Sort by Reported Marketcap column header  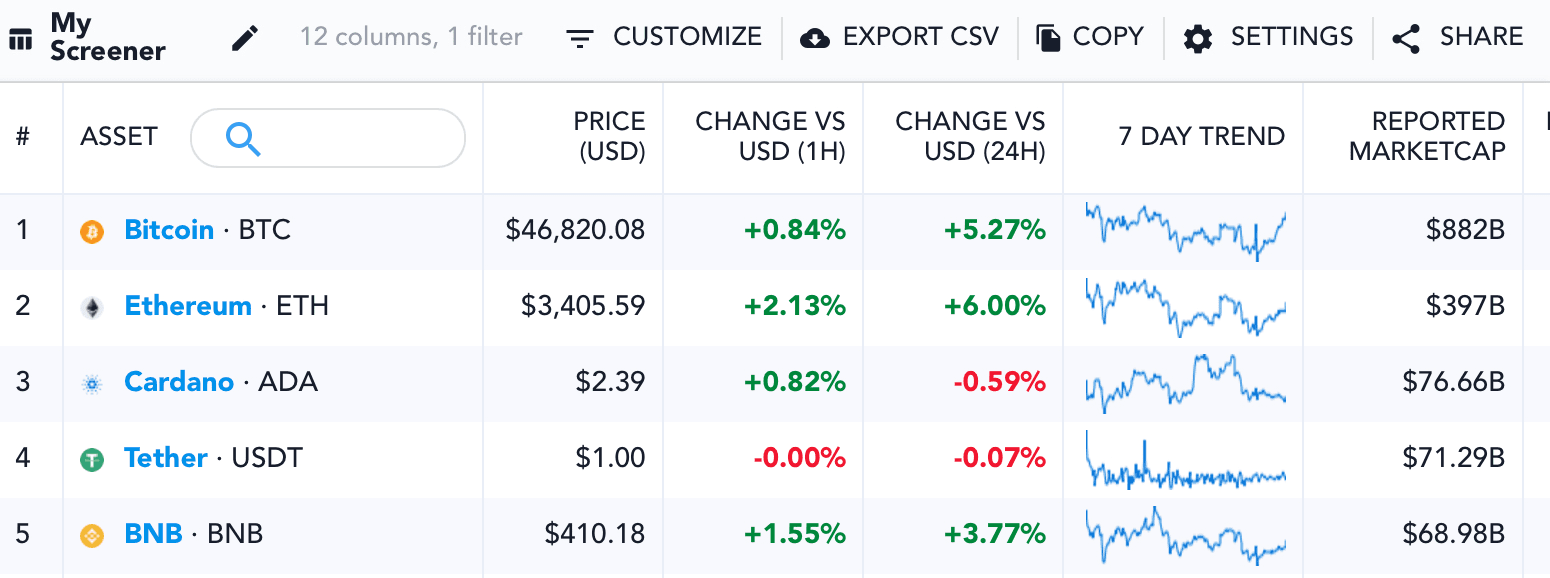[x=1426, y=137]
